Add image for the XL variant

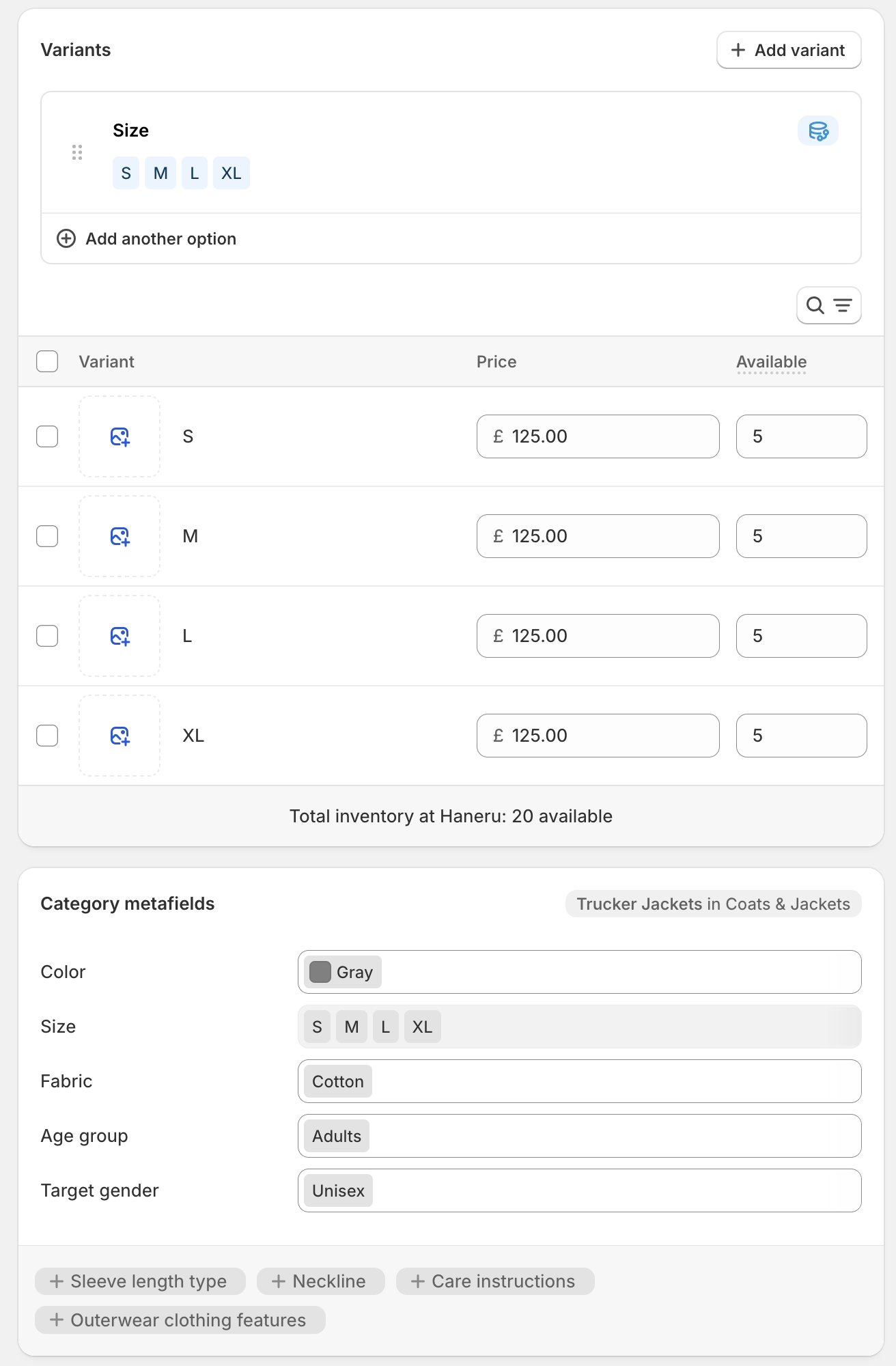[120, 736]
